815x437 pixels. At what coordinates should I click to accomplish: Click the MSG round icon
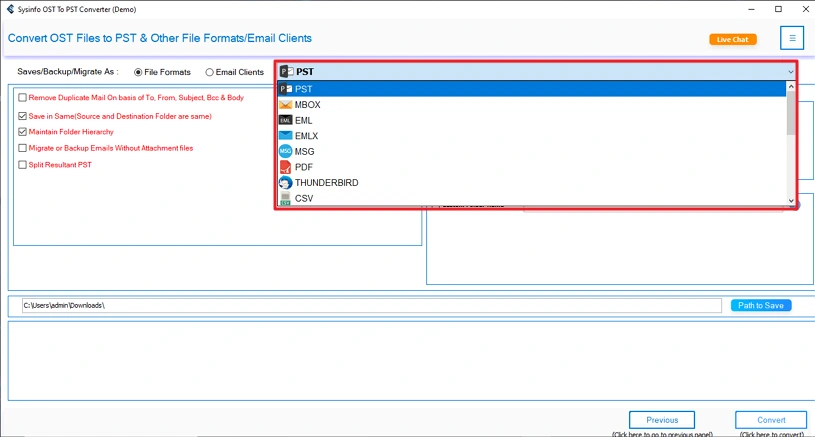click(x=285, y=151)
